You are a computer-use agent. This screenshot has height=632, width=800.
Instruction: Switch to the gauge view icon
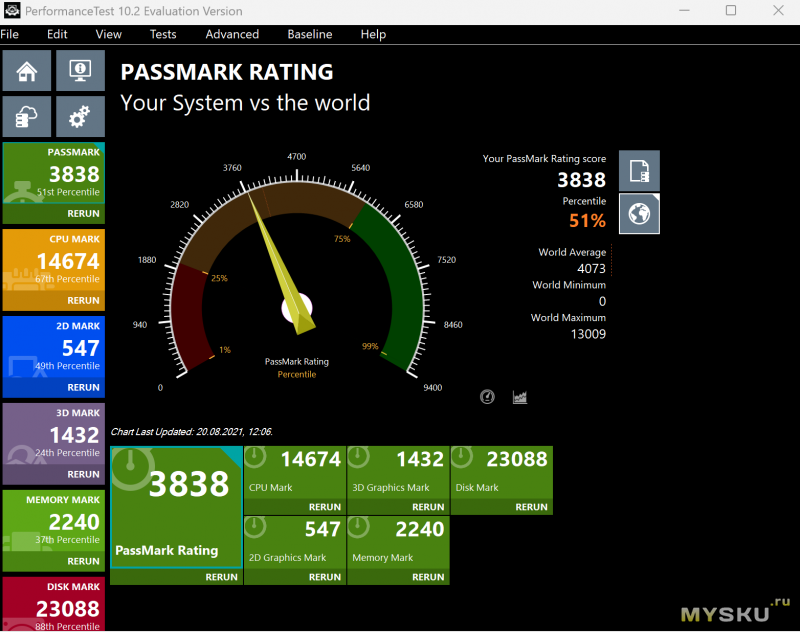[x=487, y=397]
